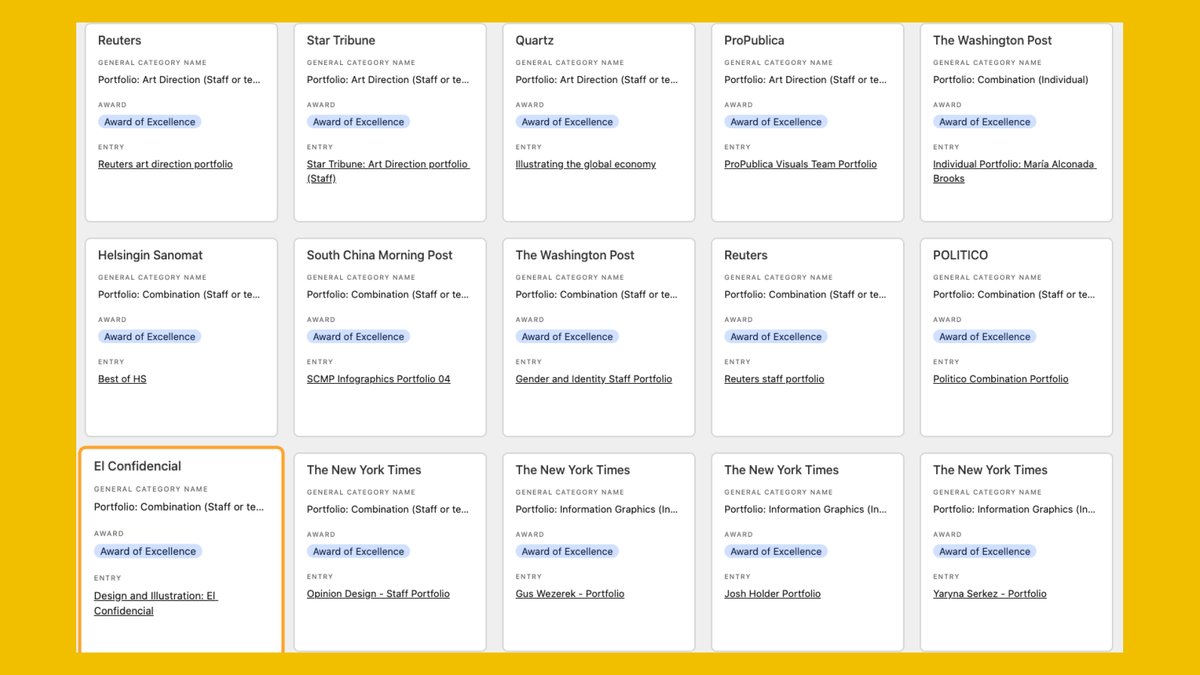1200x675 pixels.
Task: Click New York Times title above Josh Holder entry
Action: click(781, 470)
